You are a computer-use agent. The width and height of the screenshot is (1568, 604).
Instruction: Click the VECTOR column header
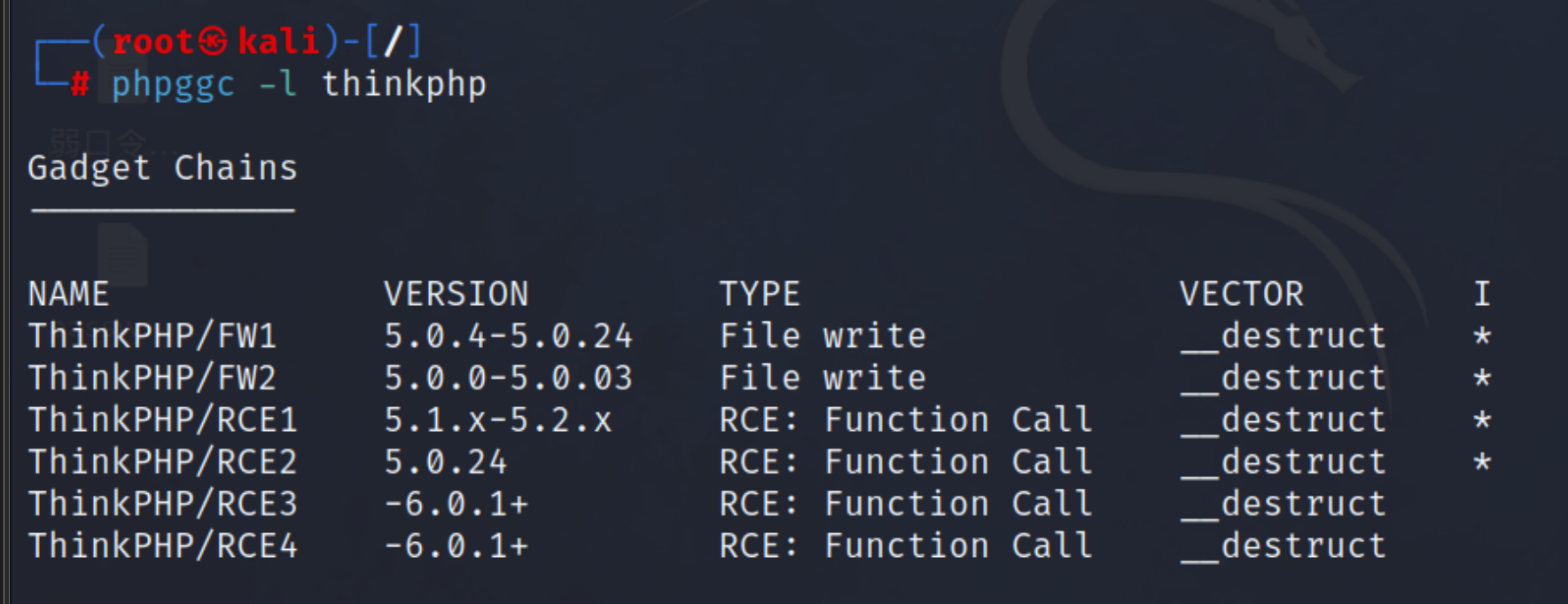coord(1241,294)
